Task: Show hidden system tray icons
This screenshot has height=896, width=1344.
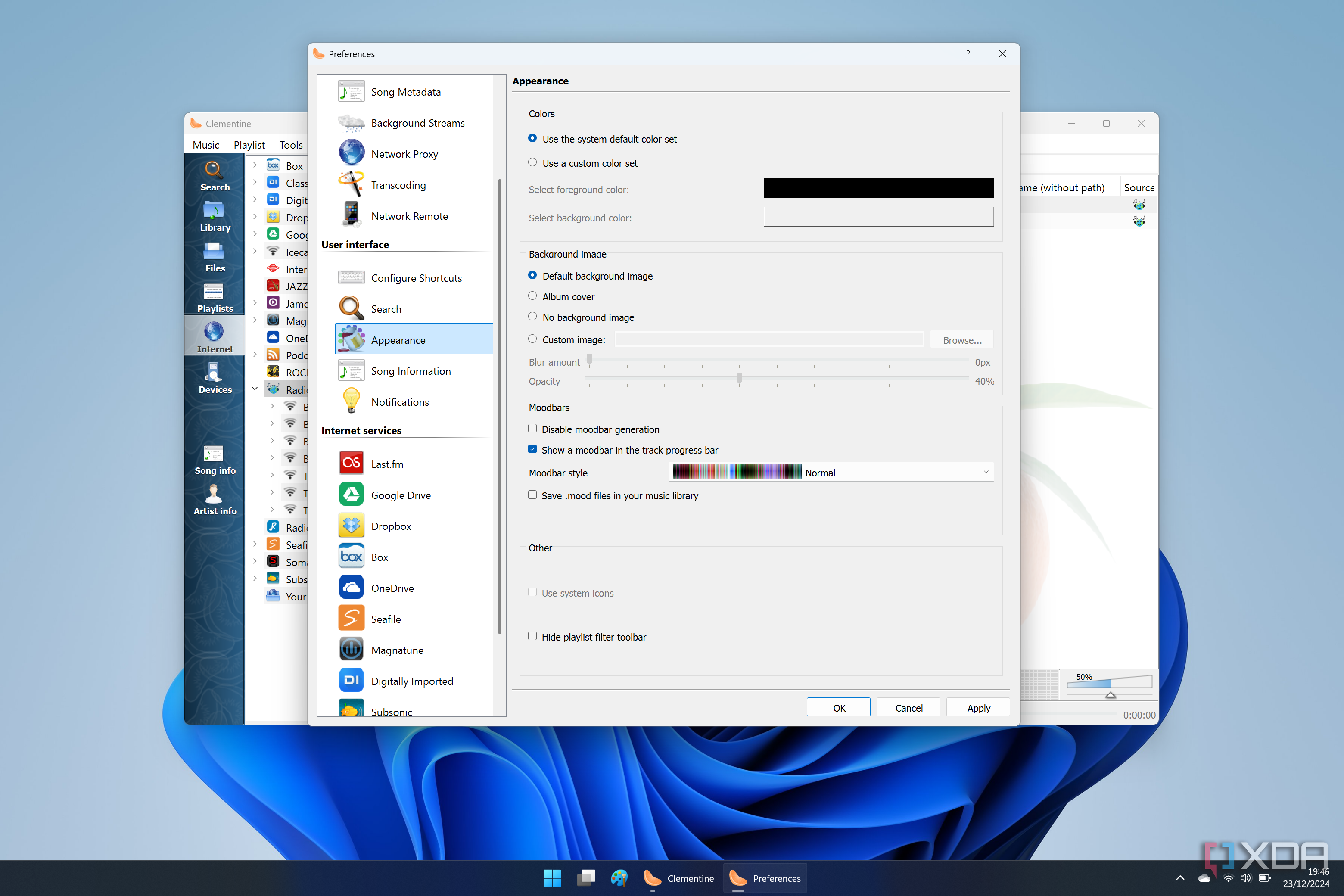Action: click(x=1180, y=878)
